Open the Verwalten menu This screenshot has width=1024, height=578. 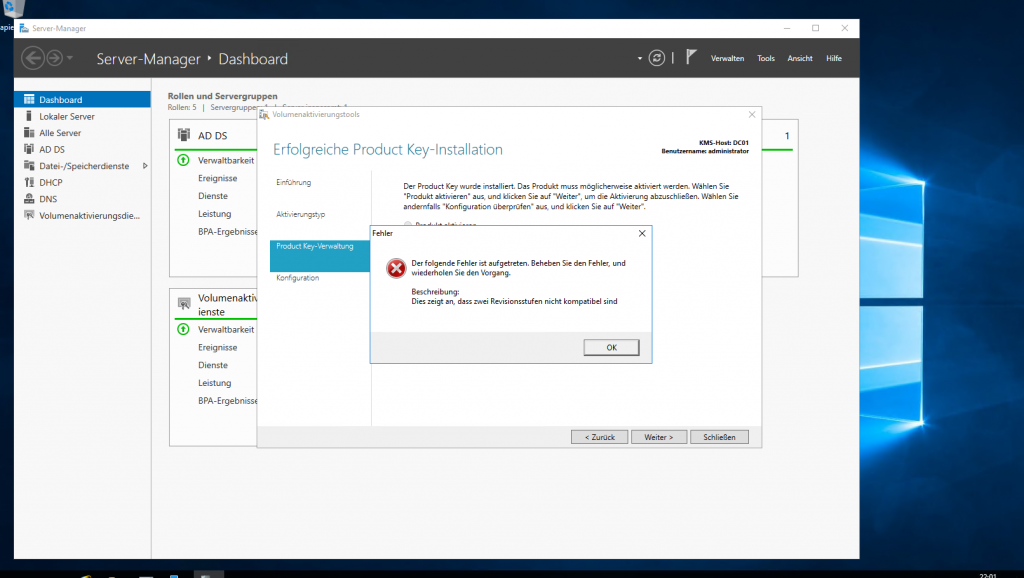click(x=727, y=59)
